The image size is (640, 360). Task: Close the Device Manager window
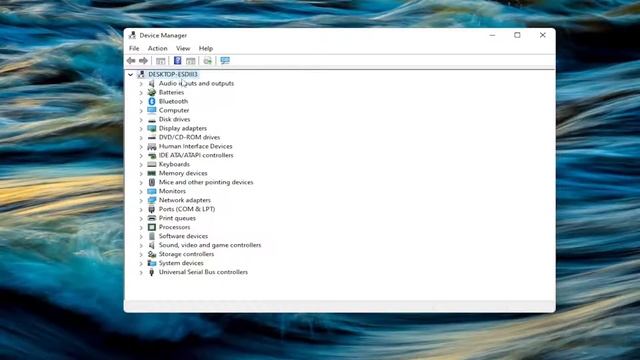click(x=542, y=35)
